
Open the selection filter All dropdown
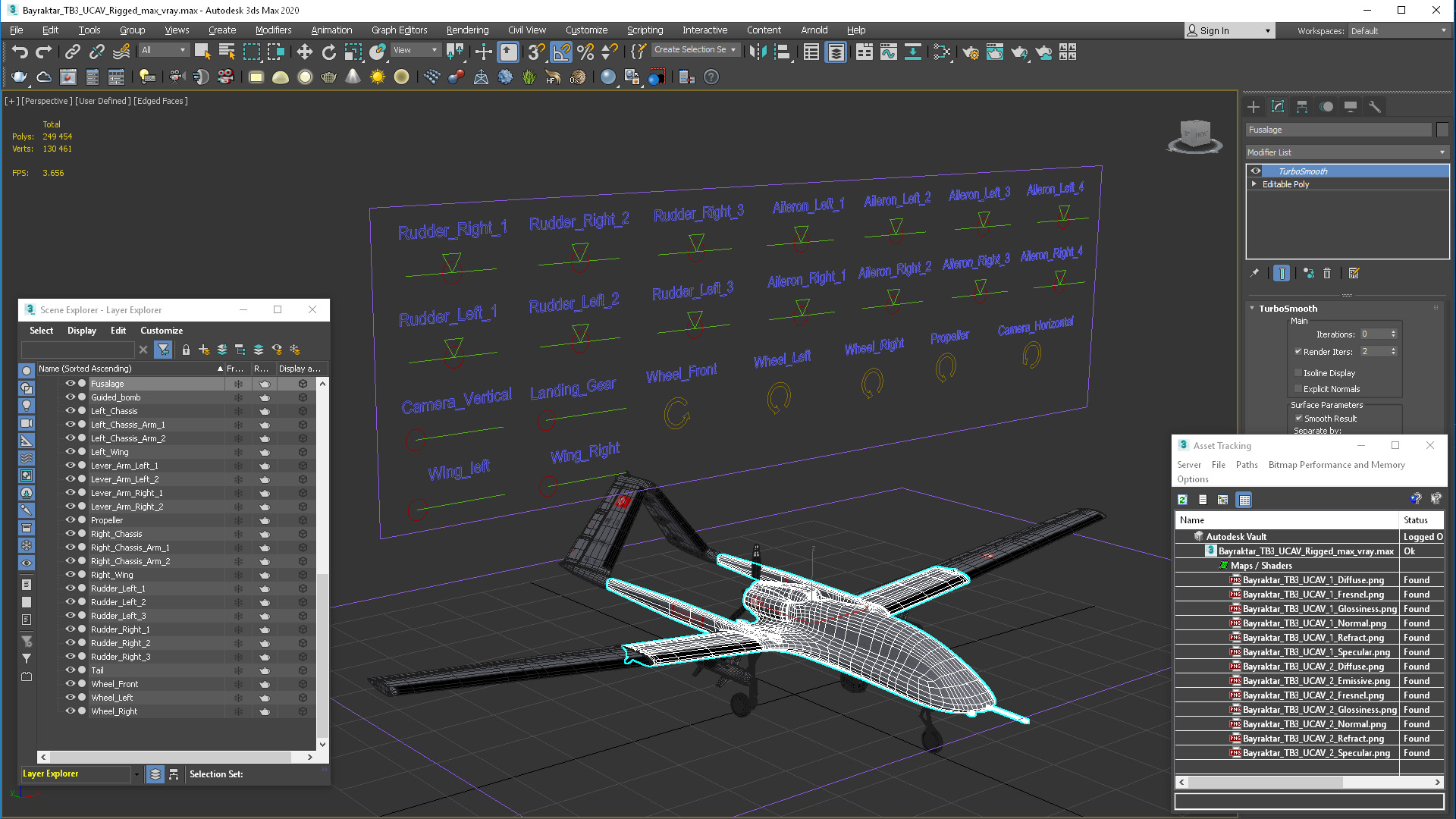[x=164, y=50]
